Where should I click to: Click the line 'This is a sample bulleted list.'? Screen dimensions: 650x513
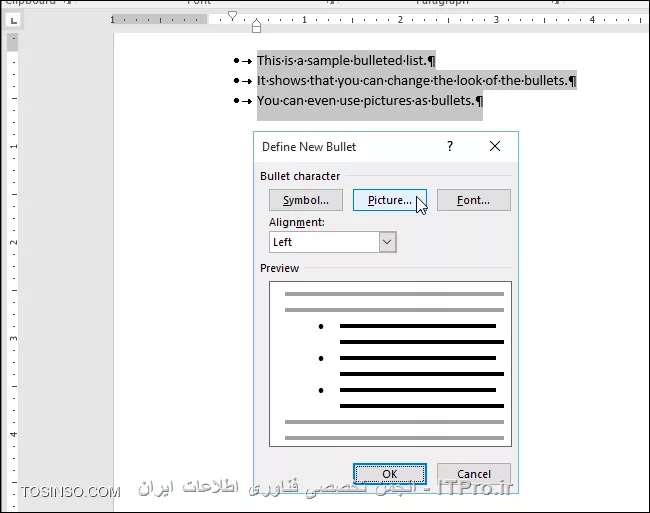pyautogui.click(x=346, y=60)
